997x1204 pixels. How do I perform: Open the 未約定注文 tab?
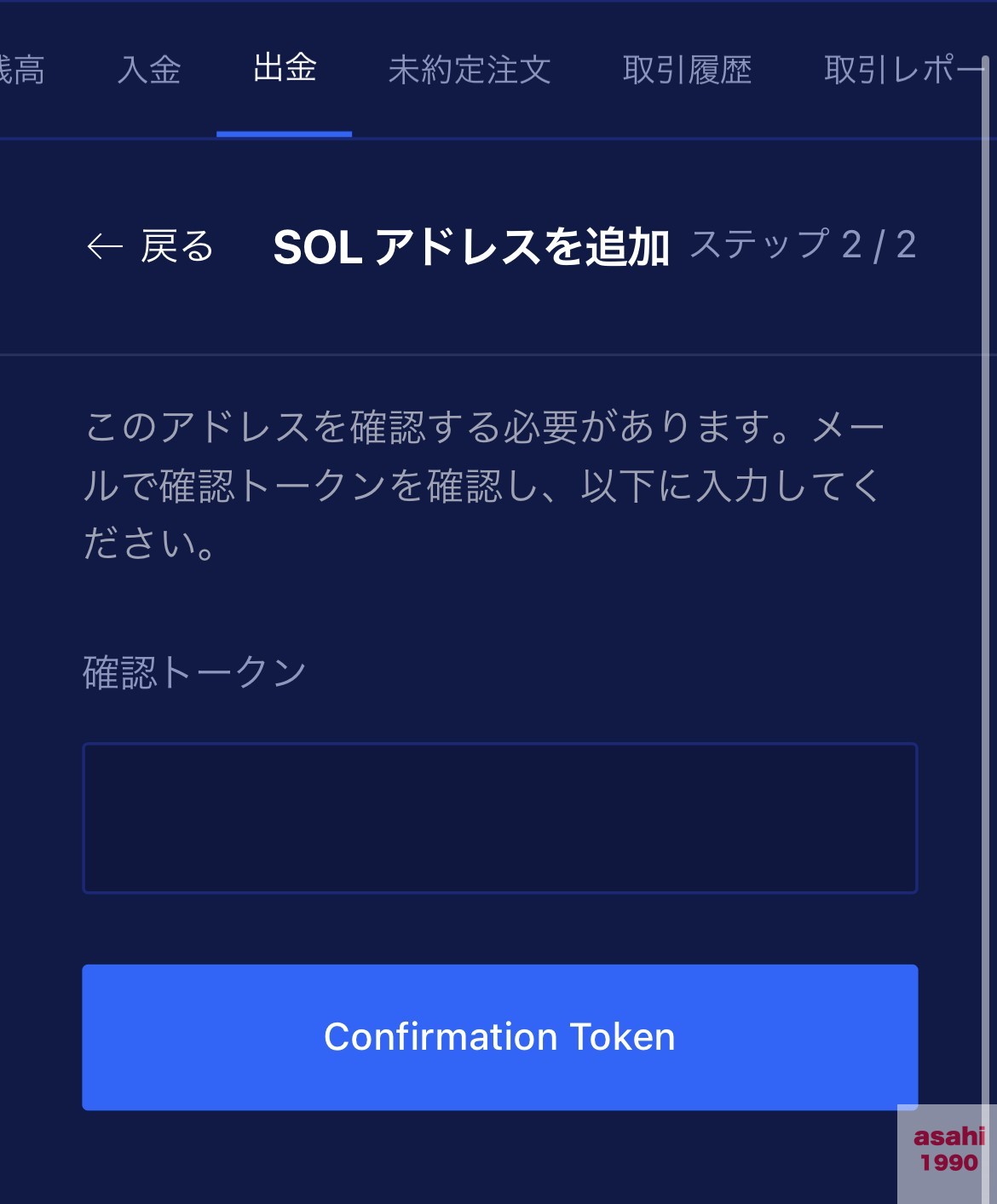click(470, 70)
